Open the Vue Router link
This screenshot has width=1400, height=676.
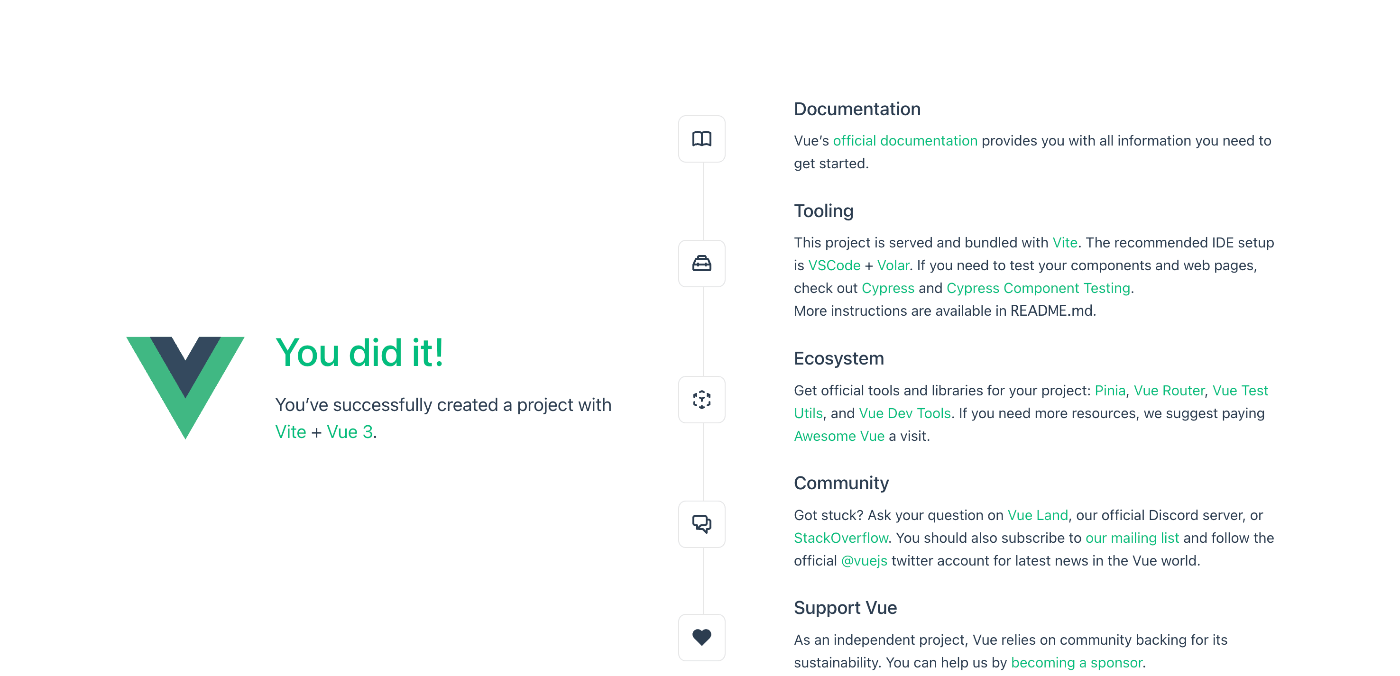(1169, 391)
